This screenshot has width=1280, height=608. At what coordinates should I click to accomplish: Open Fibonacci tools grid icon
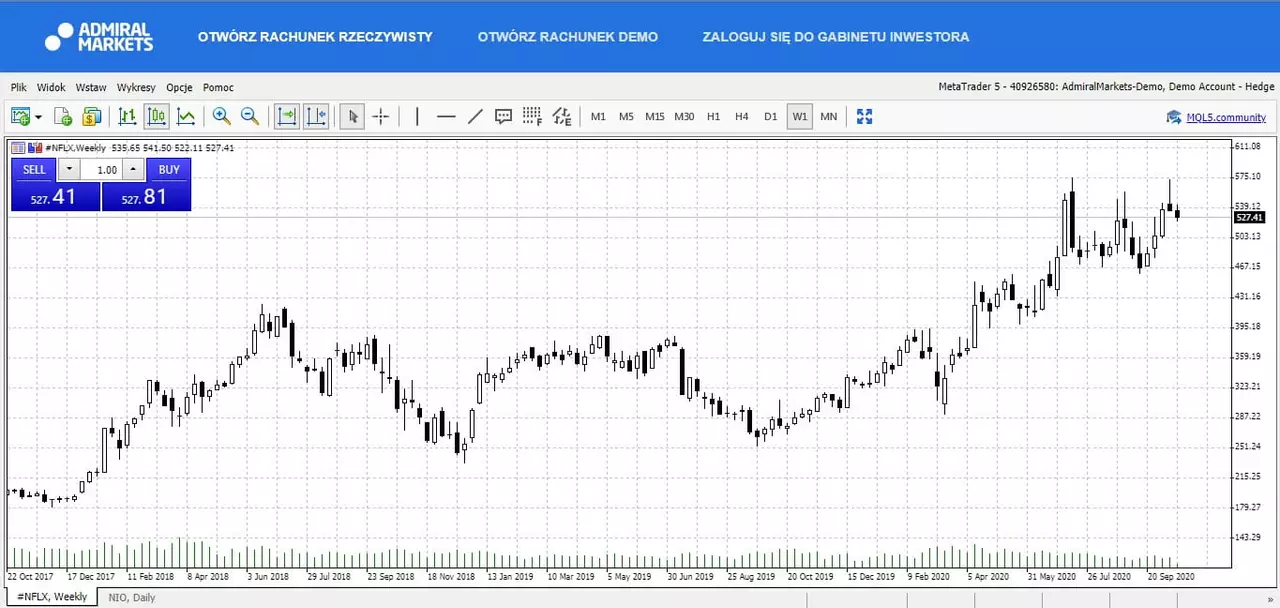pyautogui.click(x=532, y=117)
